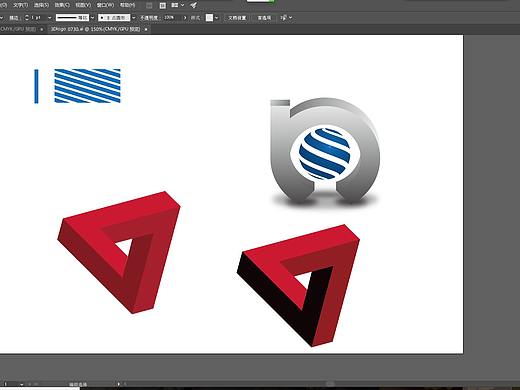Open the 视图(V) View menu
This screenshot has width=520, height=390.
click(83, 5)
